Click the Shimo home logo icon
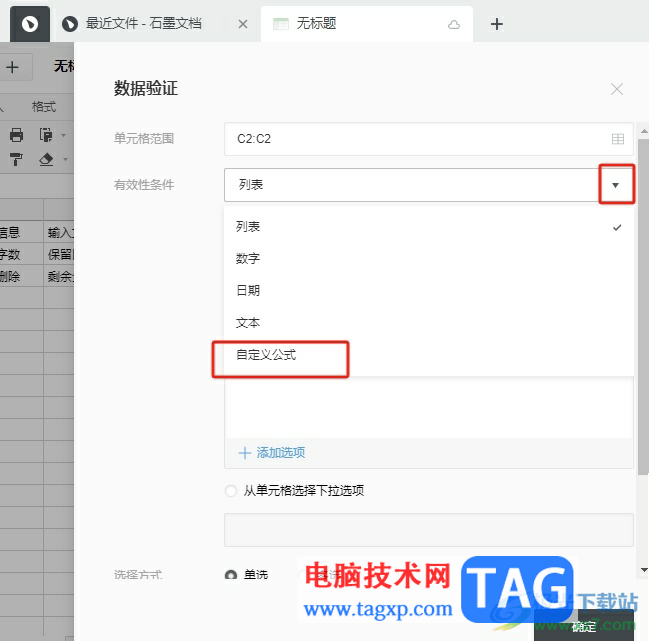Screen dimensions: 649x641 (30, 24)
